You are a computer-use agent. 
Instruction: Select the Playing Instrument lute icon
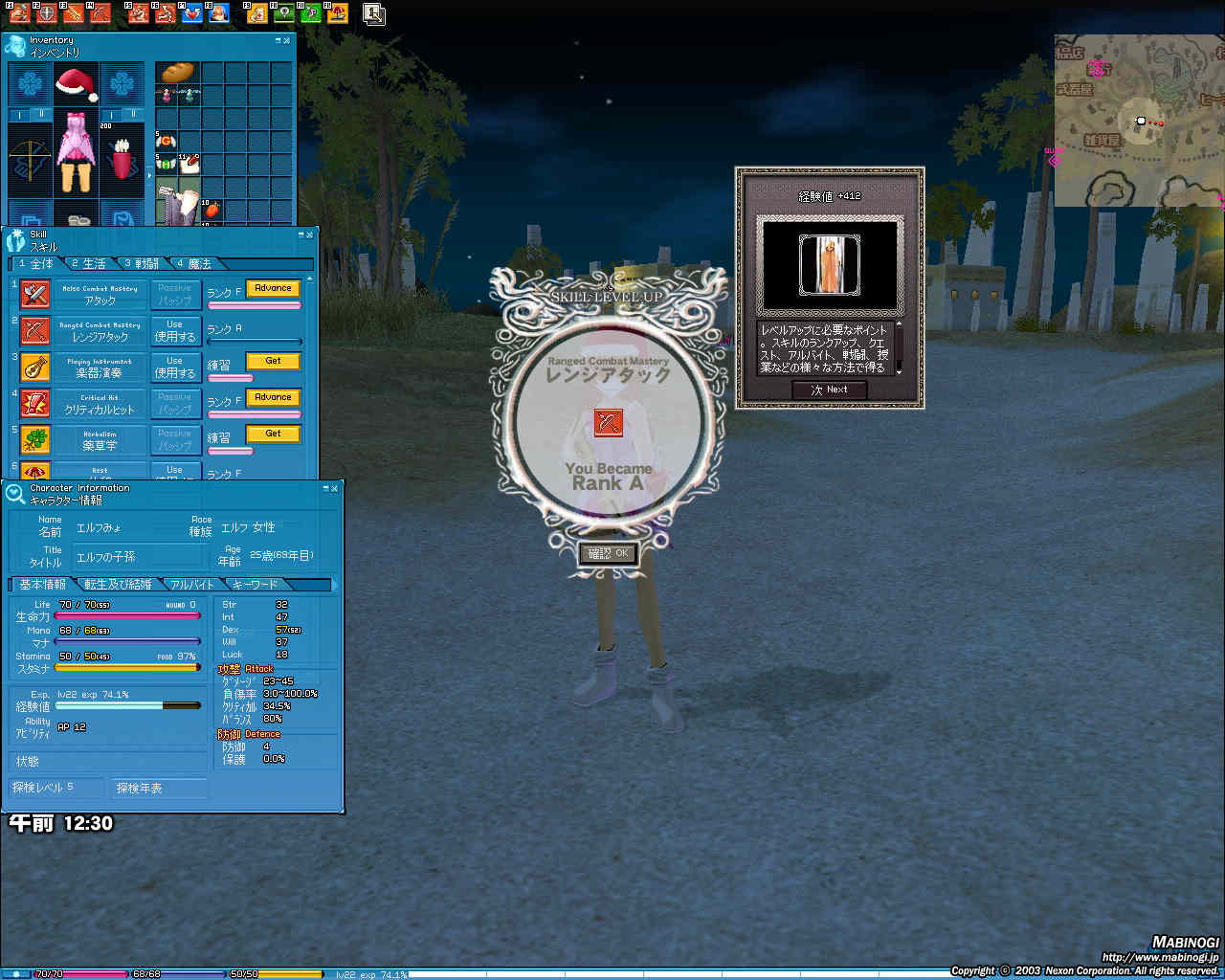35,367
